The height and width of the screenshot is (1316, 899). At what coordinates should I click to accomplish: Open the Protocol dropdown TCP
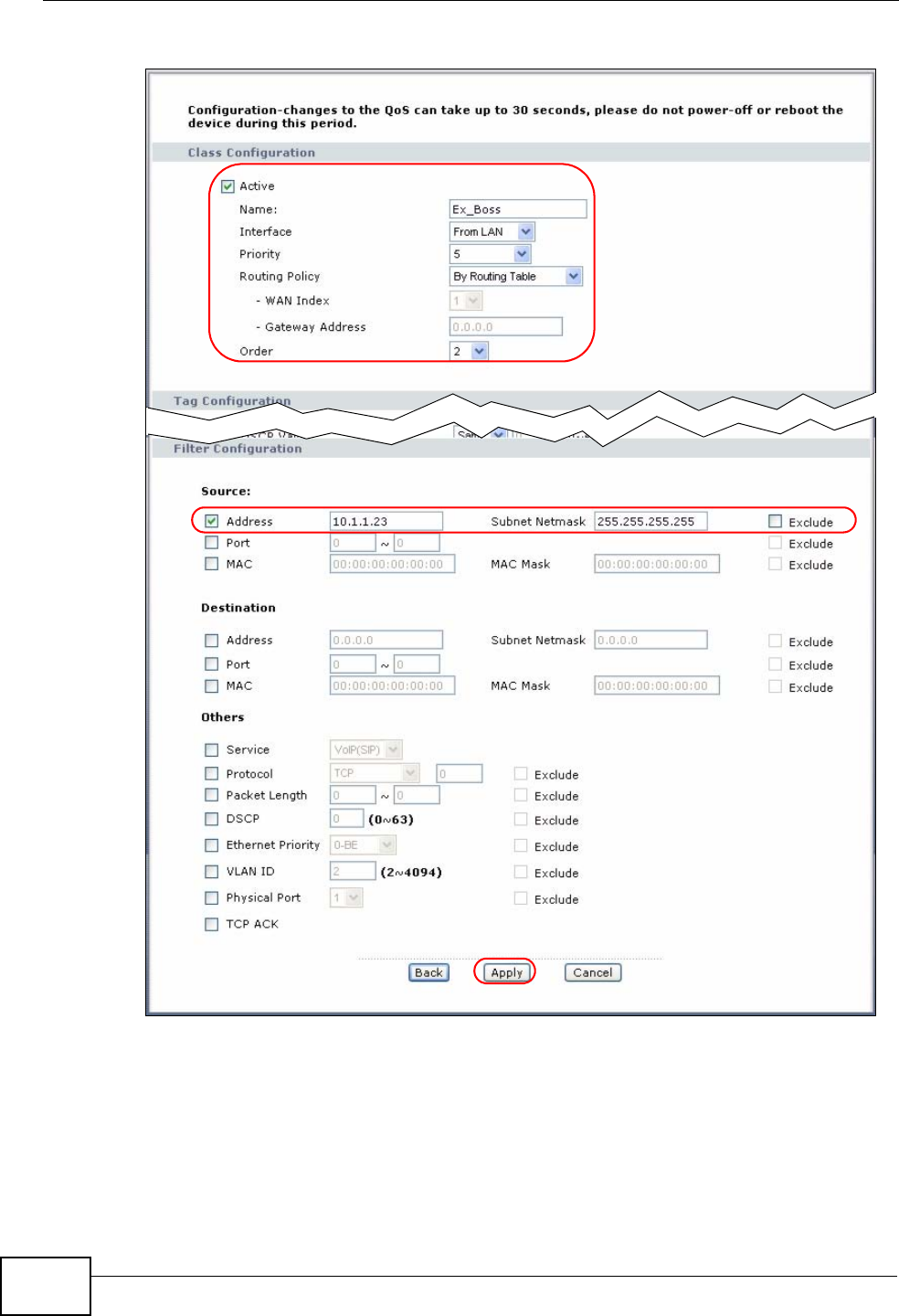(375, 773)
